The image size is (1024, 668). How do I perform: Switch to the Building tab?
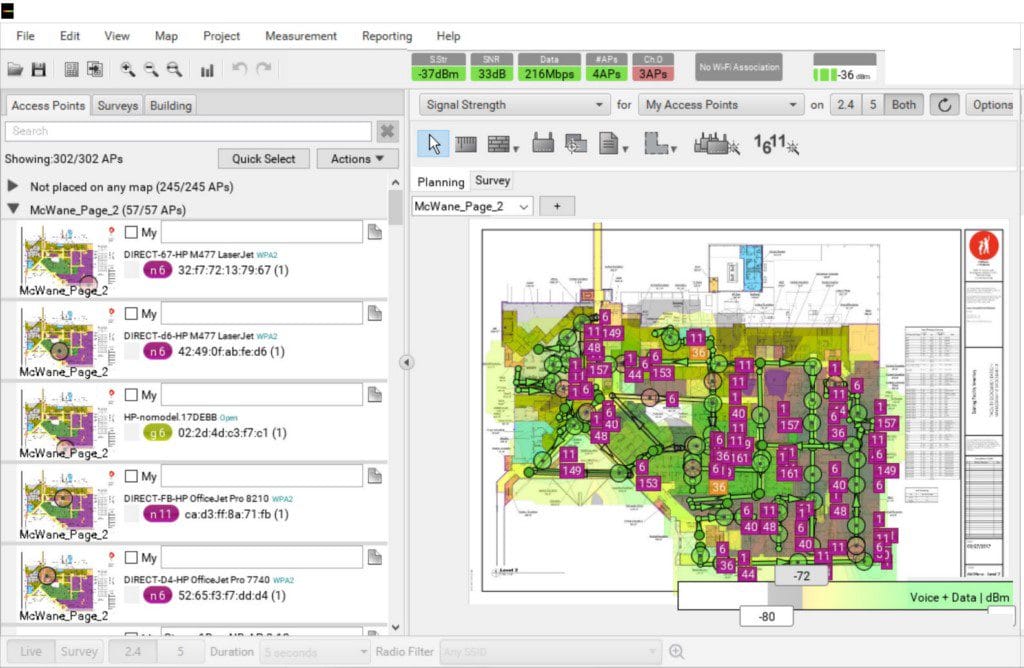170,105
